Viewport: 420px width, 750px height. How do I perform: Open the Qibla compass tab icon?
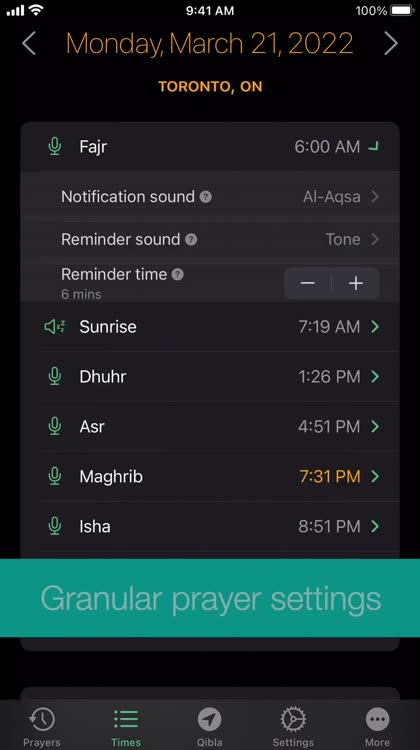(x=210, y=719)
